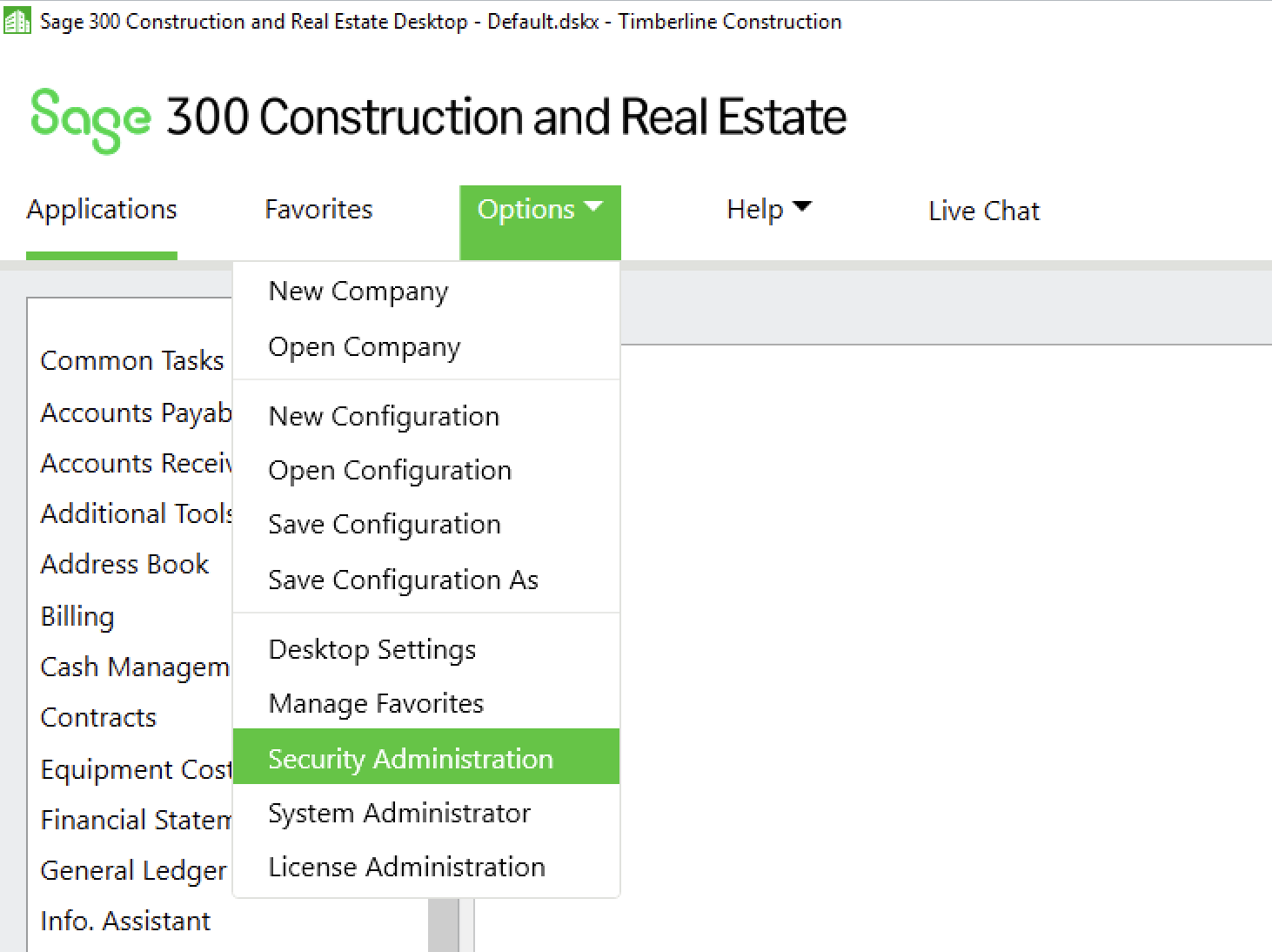
Task: Click the applications list vertical scrollbar
Action: (444, 924)
